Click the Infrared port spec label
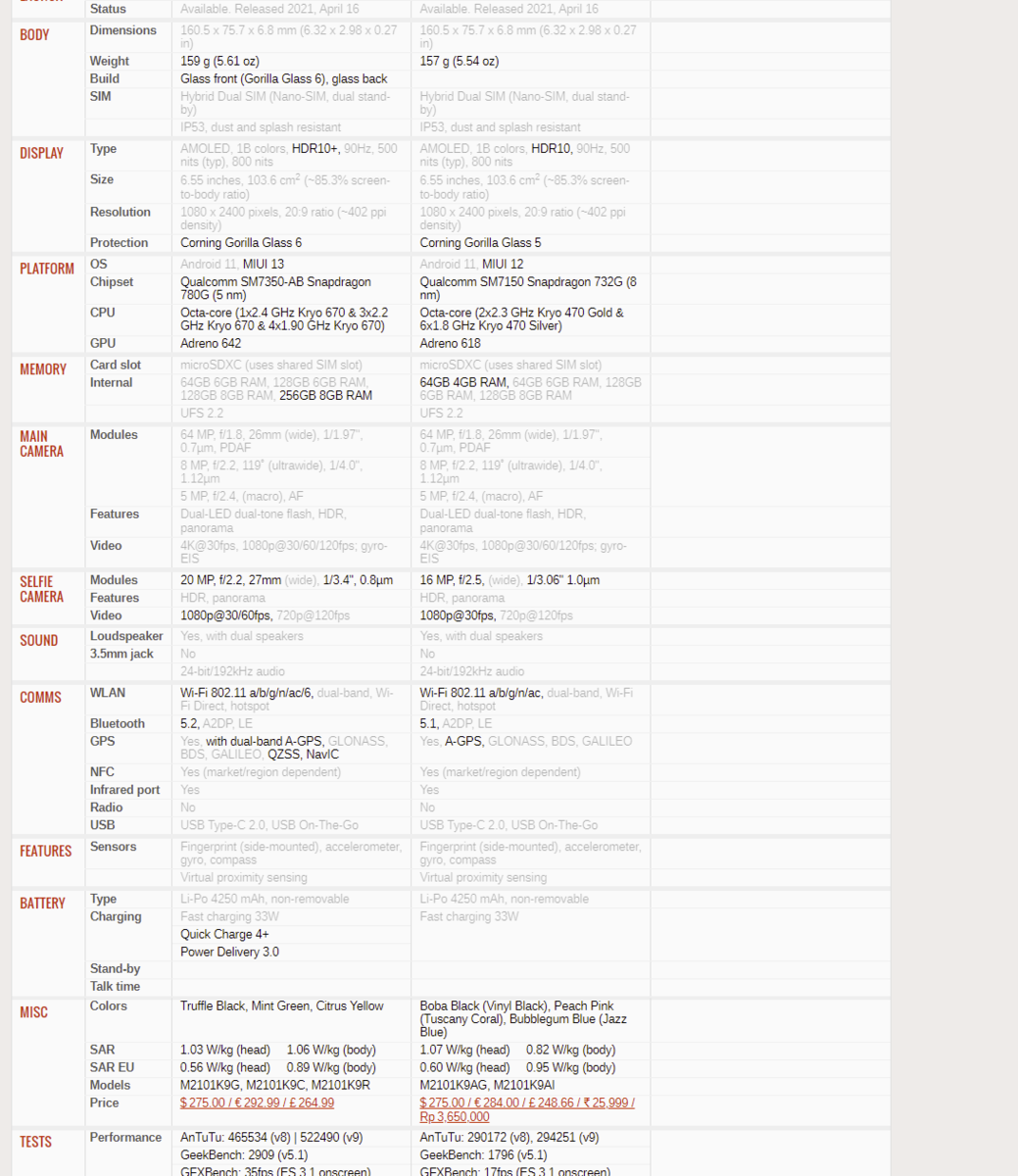The image size is (1018, 1176). (x=124, y=790)
